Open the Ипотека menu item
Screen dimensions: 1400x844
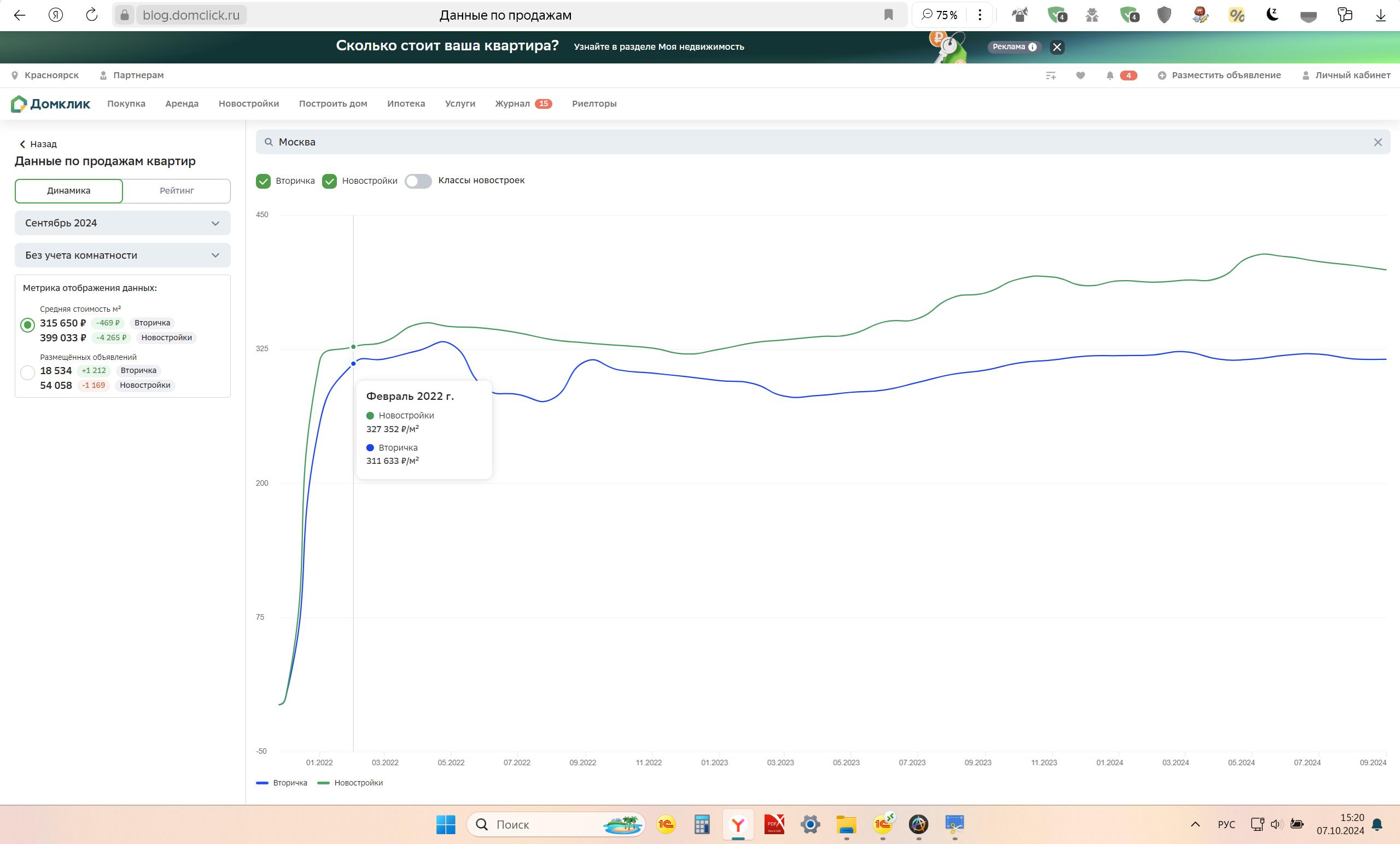click(x=406, y=103)
